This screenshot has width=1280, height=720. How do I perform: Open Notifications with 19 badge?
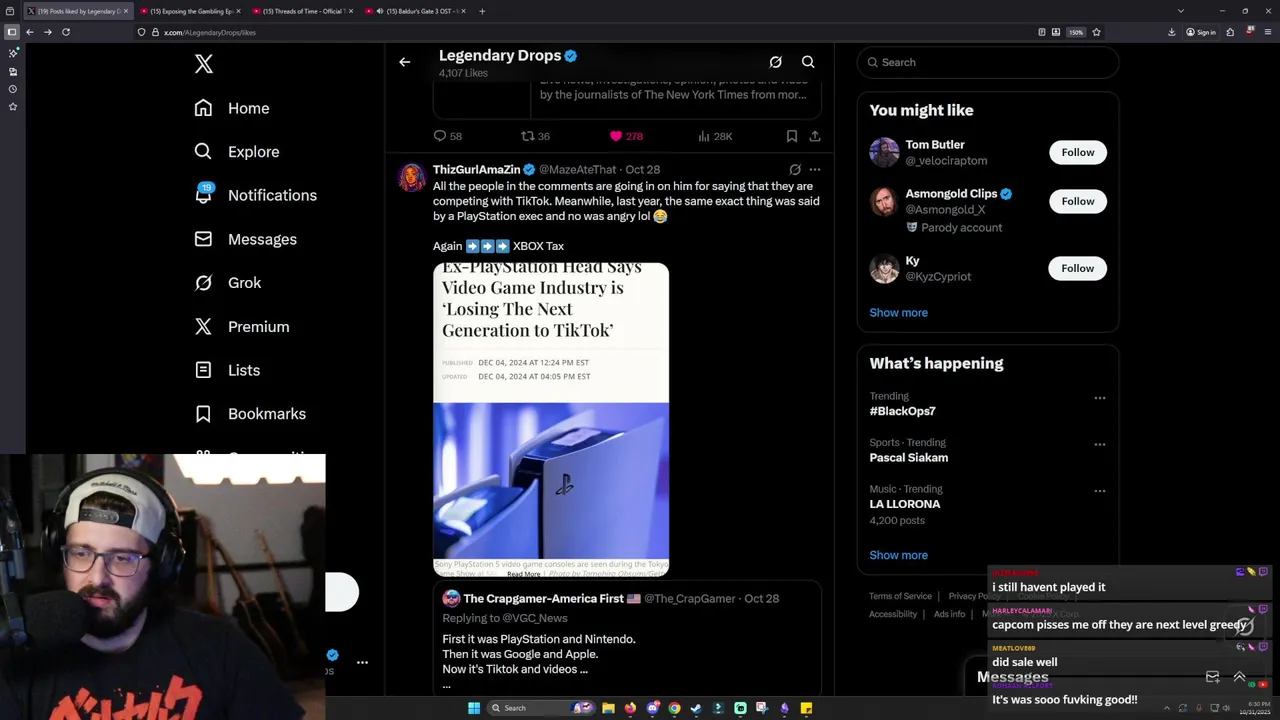(x=256, y=195)
